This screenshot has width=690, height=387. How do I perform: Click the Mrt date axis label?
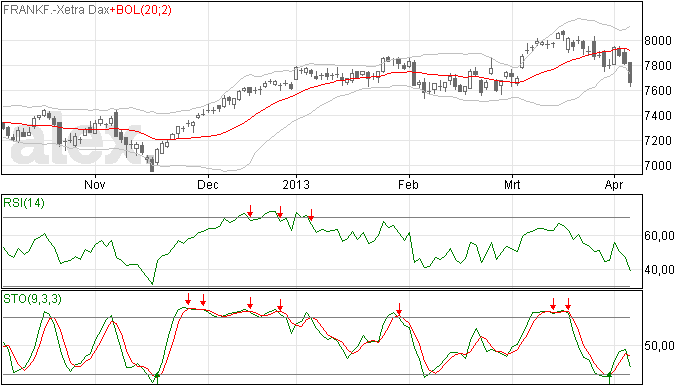point(512,184)
